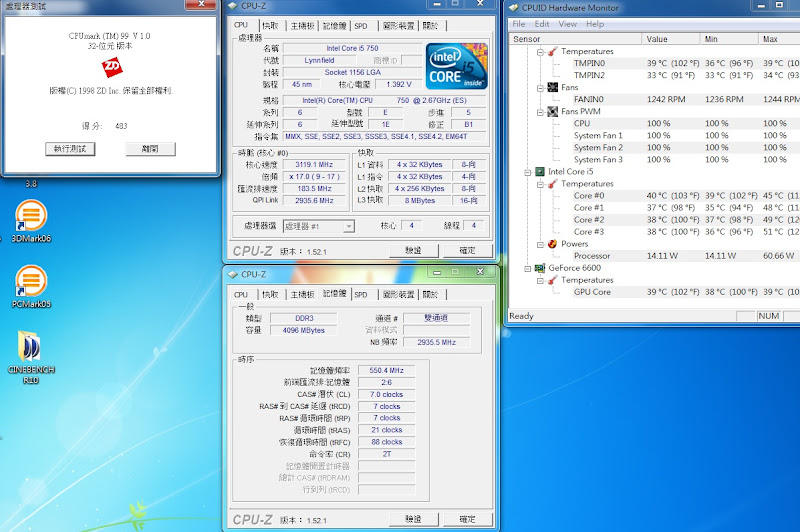The height and width of the screenshot is (532, 800).
Task: Open the View menu in Hardware Monitor
Action: pos(567,24)
